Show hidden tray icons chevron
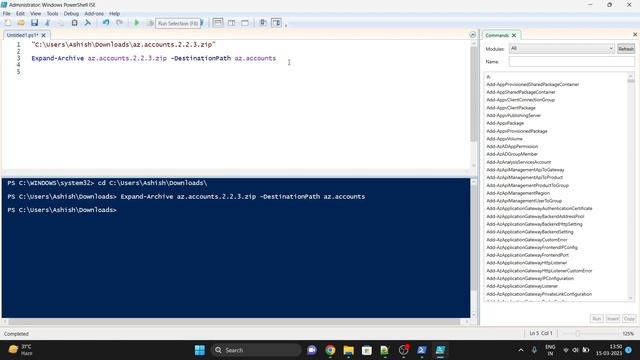 tap(521, 350)
